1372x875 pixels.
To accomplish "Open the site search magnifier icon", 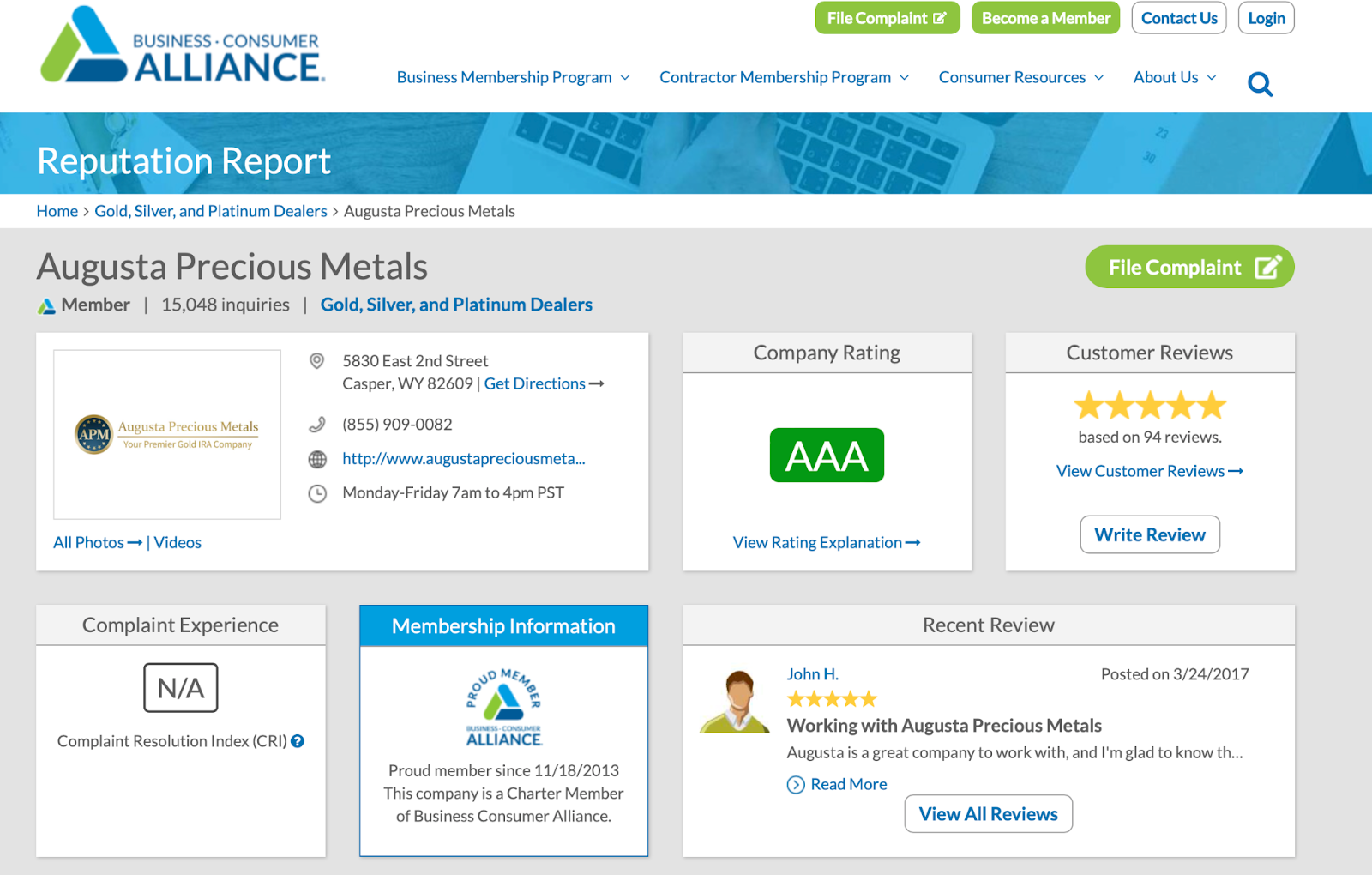I will [1260, 84].
